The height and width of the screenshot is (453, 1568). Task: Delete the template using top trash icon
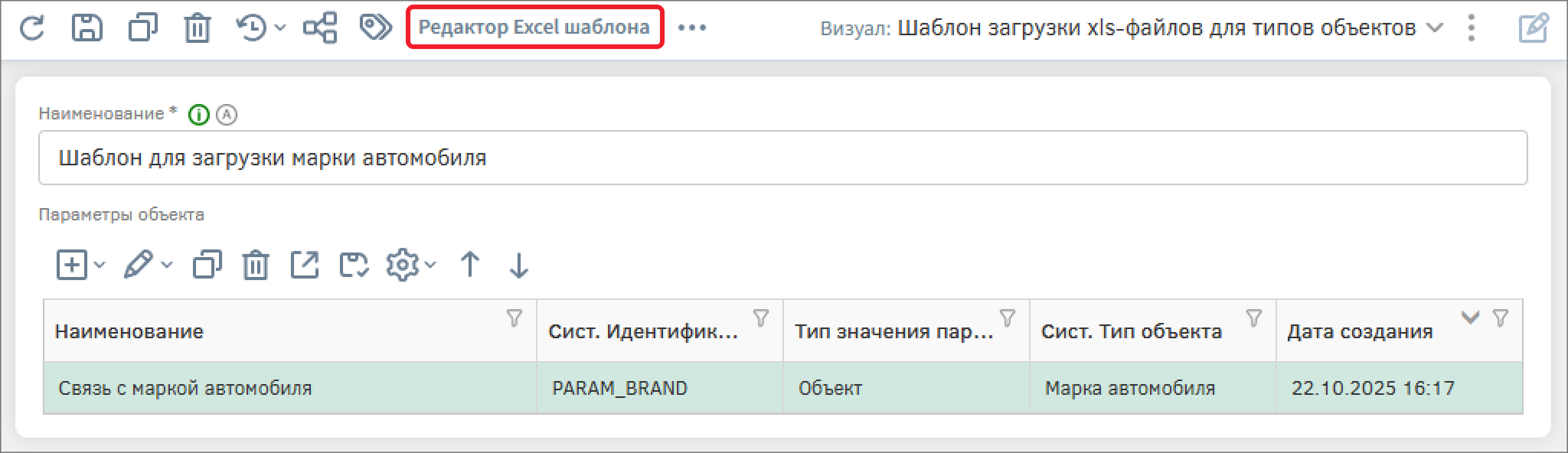point(197,28)
